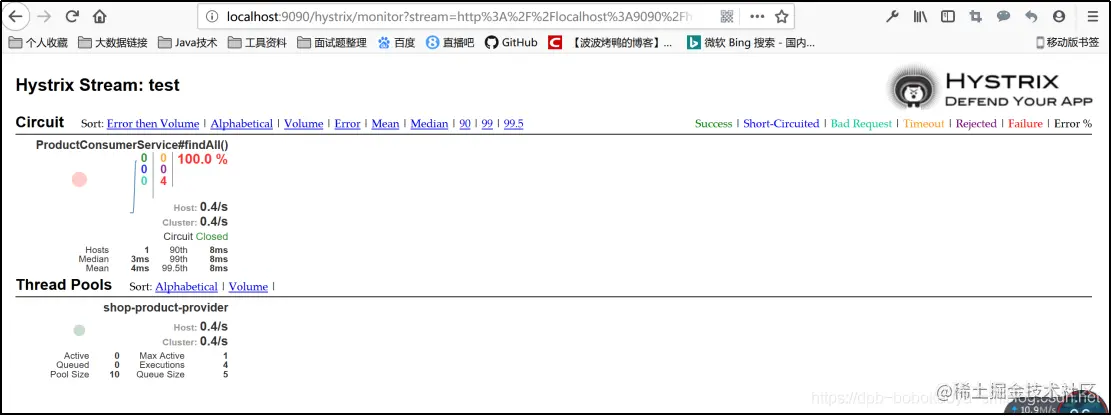Open the browser home page icon
Image resolution: width=1111 pixels, height=416 pixels.
click(100, 16)
